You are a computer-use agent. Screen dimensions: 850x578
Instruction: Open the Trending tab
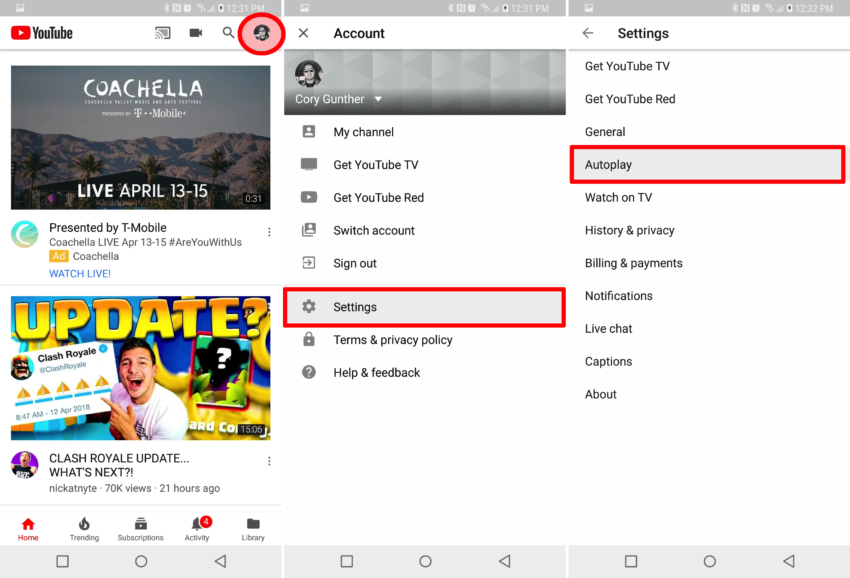(x=84, y=528)
